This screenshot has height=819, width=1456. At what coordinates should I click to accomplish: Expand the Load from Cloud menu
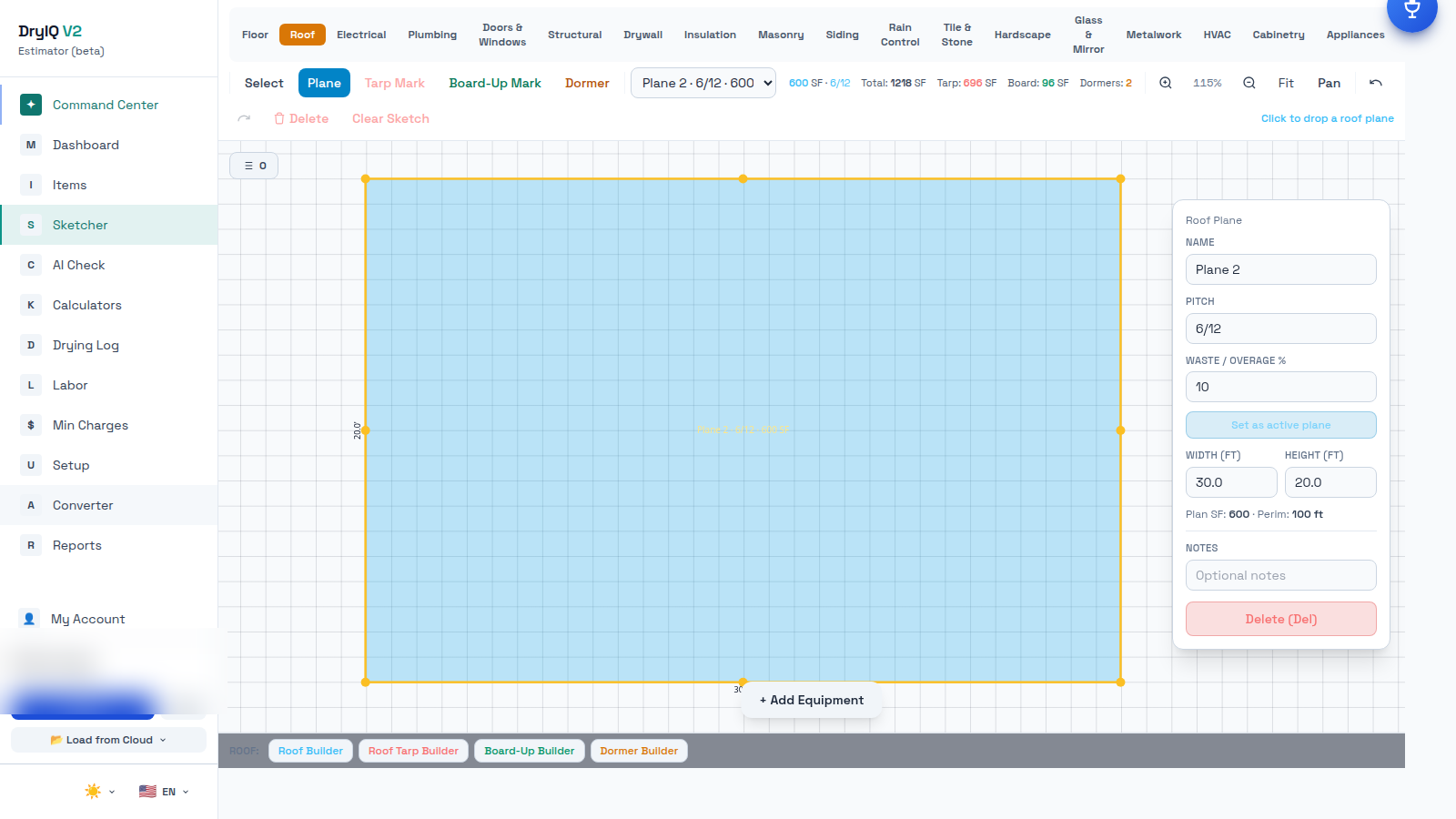[x=109, y=740]
